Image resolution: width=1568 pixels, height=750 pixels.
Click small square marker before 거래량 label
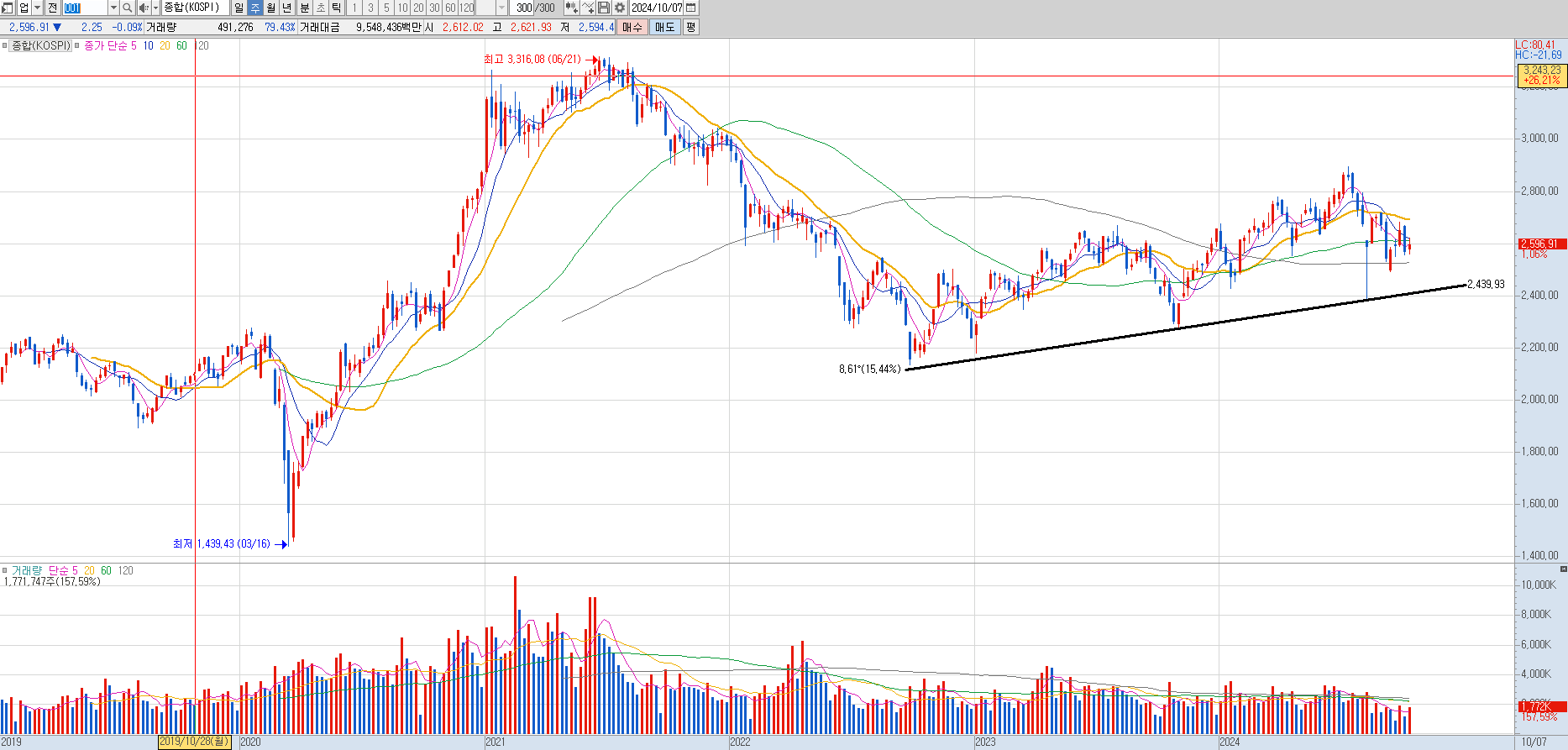4,570
